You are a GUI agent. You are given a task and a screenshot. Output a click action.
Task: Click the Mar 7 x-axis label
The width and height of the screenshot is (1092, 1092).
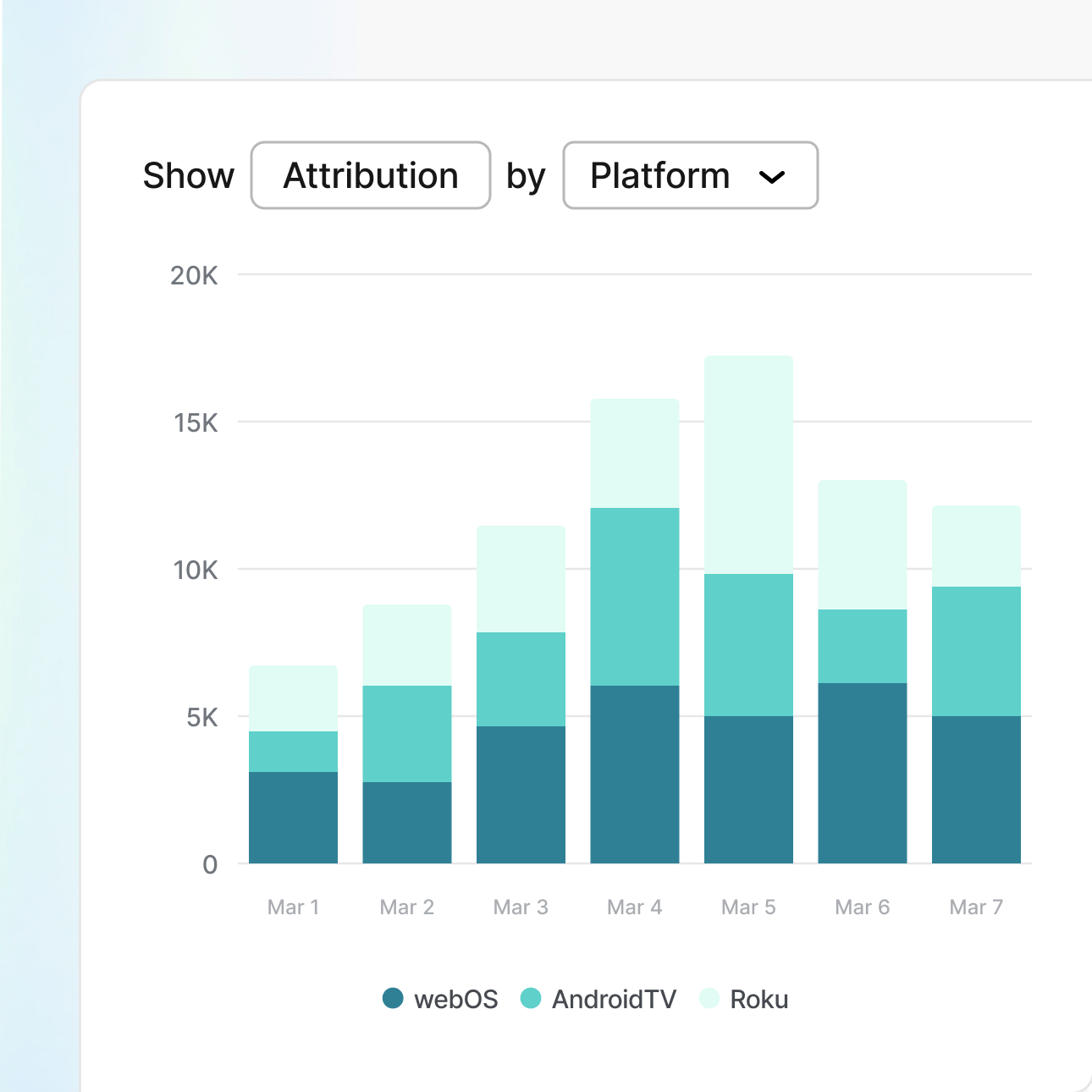pos(976,907)
